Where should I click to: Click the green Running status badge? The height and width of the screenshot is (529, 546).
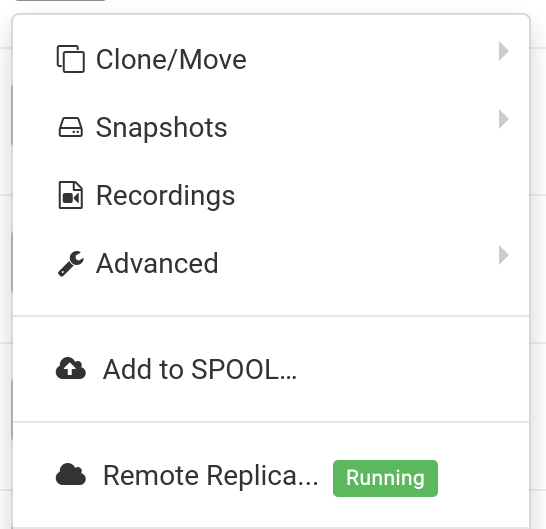[385, 478]
